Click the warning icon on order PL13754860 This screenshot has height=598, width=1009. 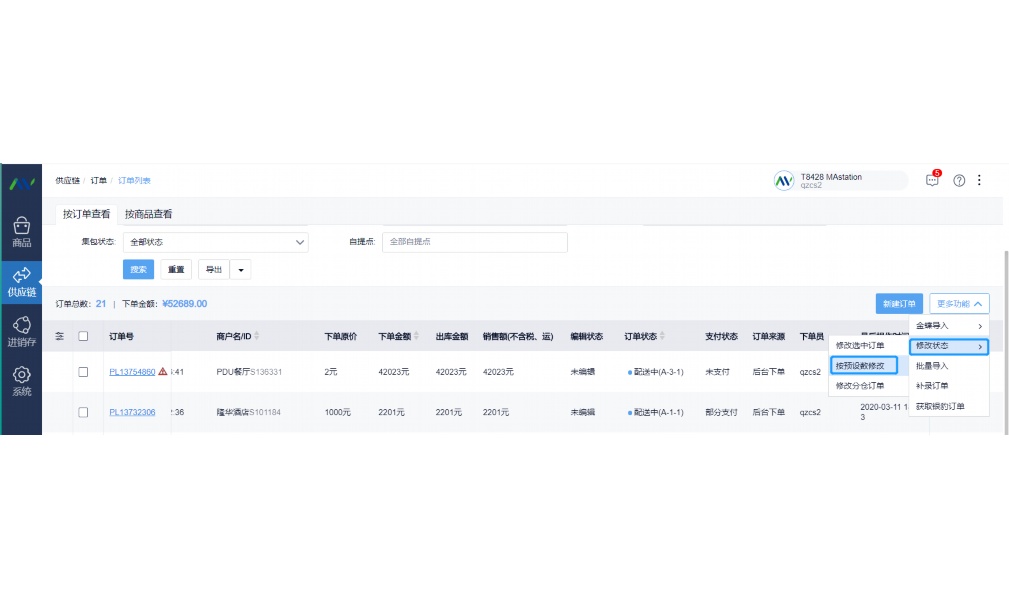coord(161,371)
